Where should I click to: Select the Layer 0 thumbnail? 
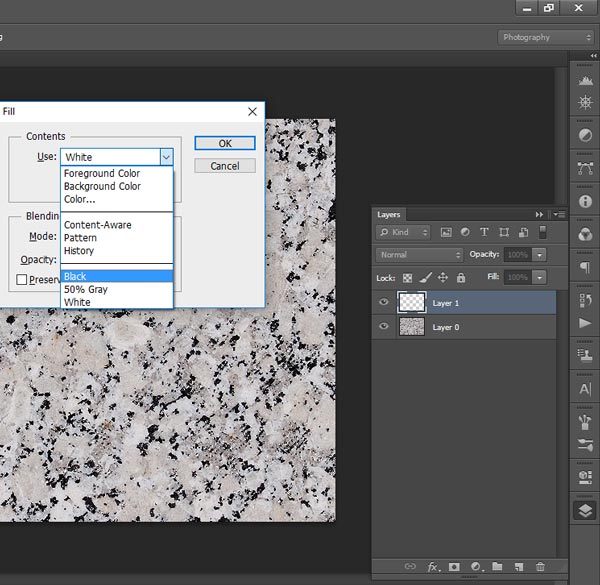click(x=411, y=327)
